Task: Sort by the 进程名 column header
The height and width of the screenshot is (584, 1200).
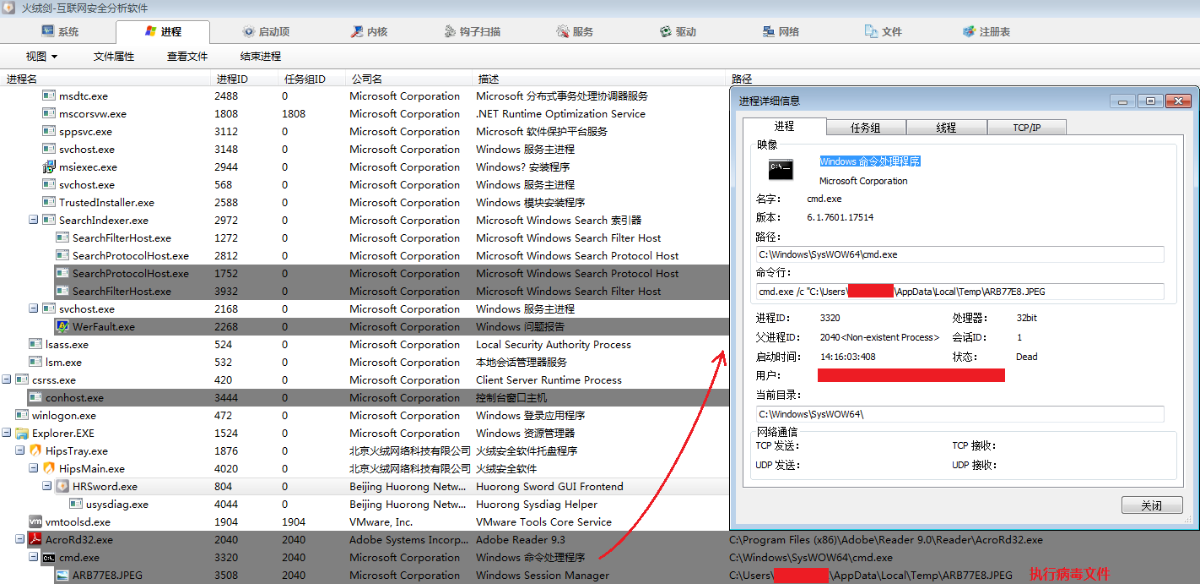Action: tap(105, 79)
